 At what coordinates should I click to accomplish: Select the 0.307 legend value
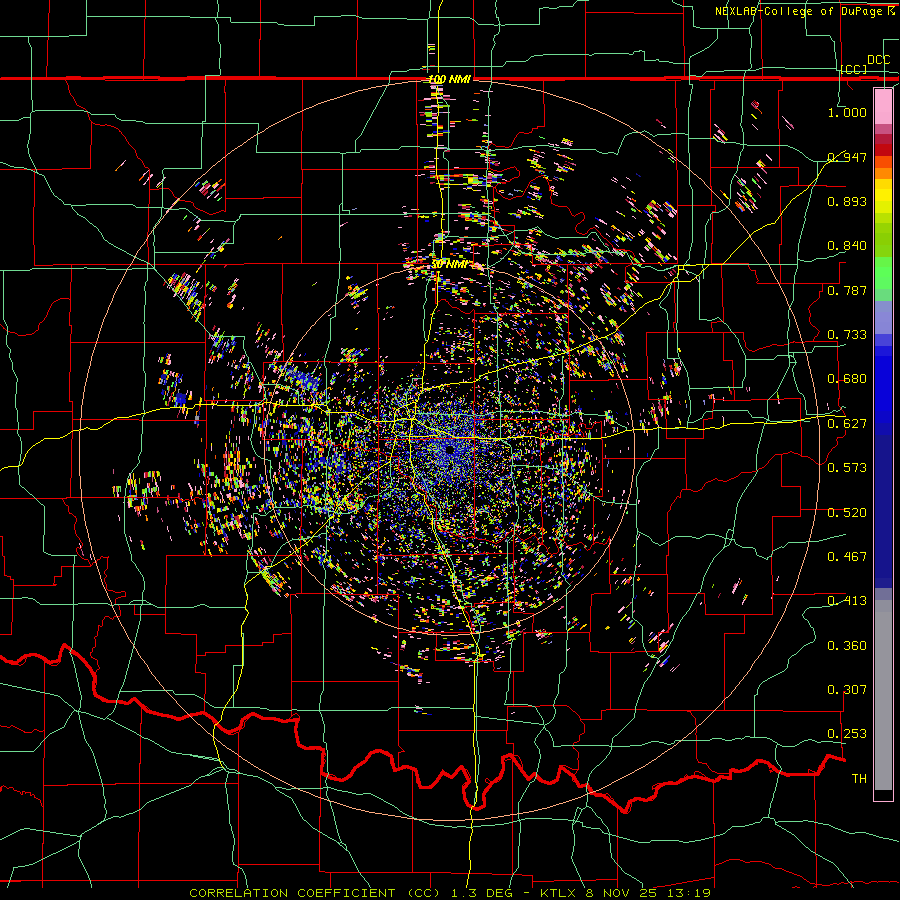(x=847, y=690)
